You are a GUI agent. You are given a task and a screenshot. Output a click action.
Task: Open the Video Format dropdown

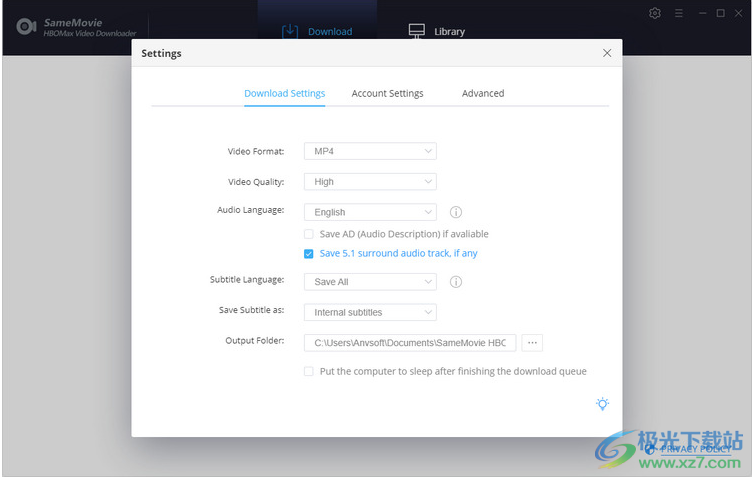[x=370, y=151]
